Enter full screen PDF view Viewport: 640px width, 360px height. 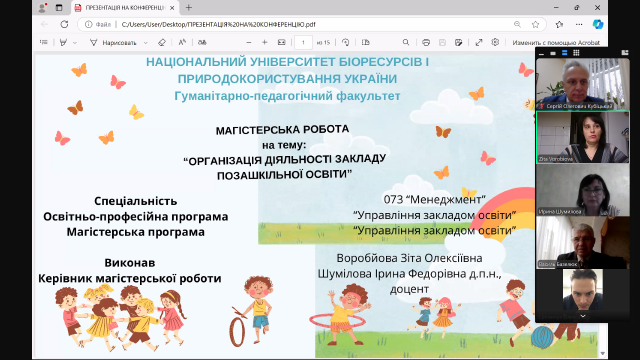tap(479, 42)
